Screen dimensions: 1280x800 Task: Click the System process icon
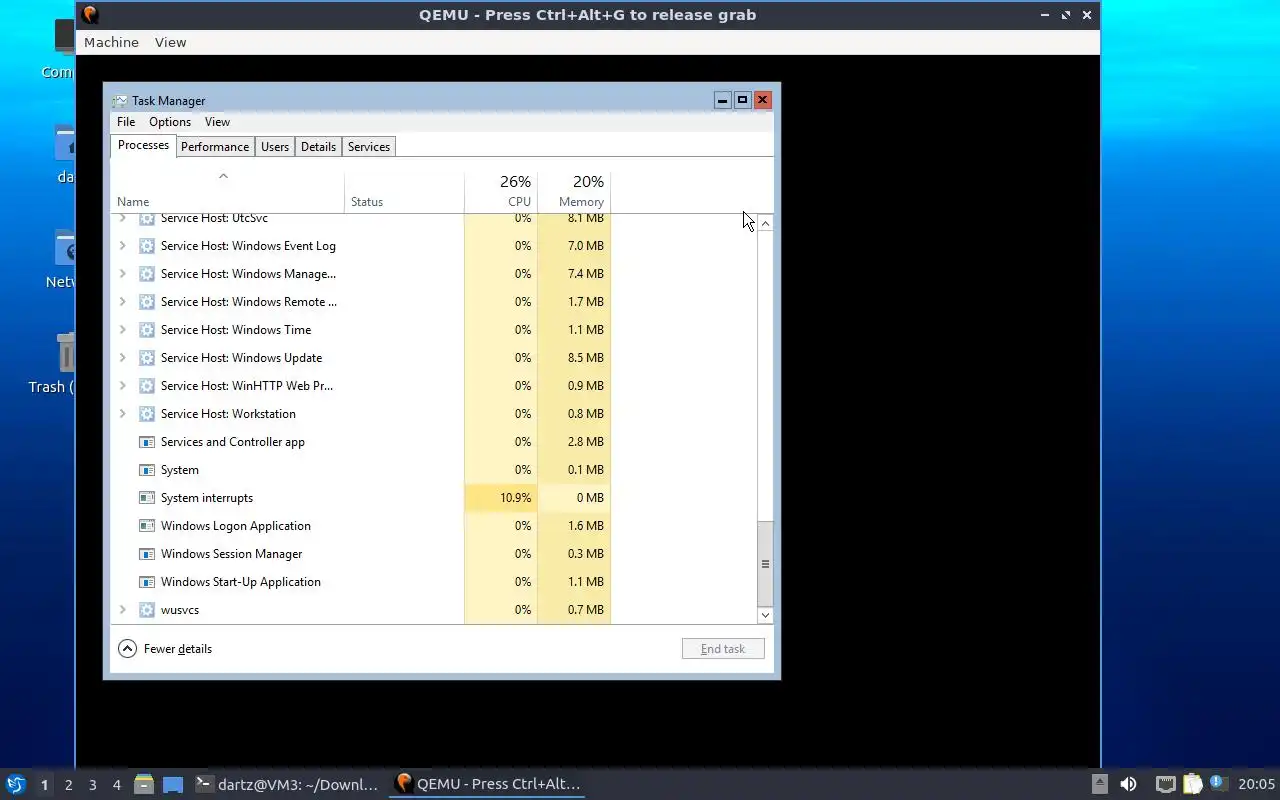pyautogui.click(x=147, y=470)
